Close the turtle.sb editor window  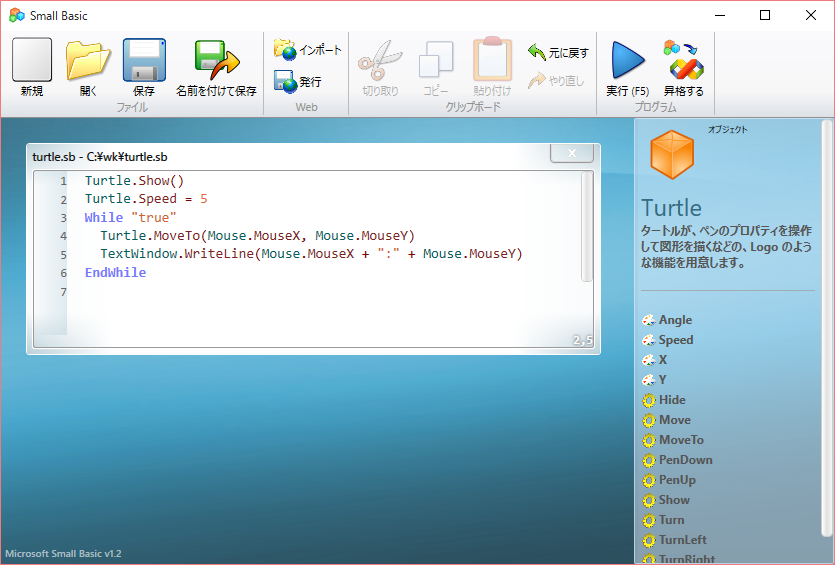571,153
